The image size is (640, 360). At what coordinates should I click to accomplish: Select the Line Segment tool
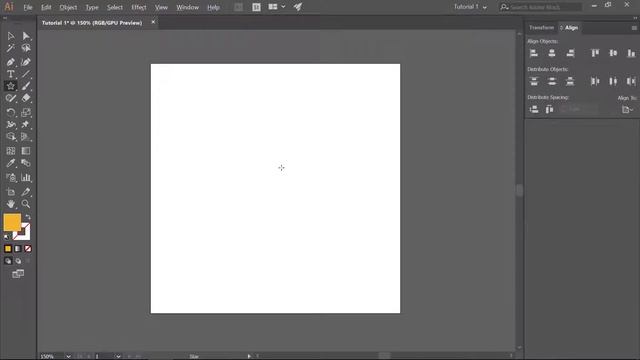[26, 74]
